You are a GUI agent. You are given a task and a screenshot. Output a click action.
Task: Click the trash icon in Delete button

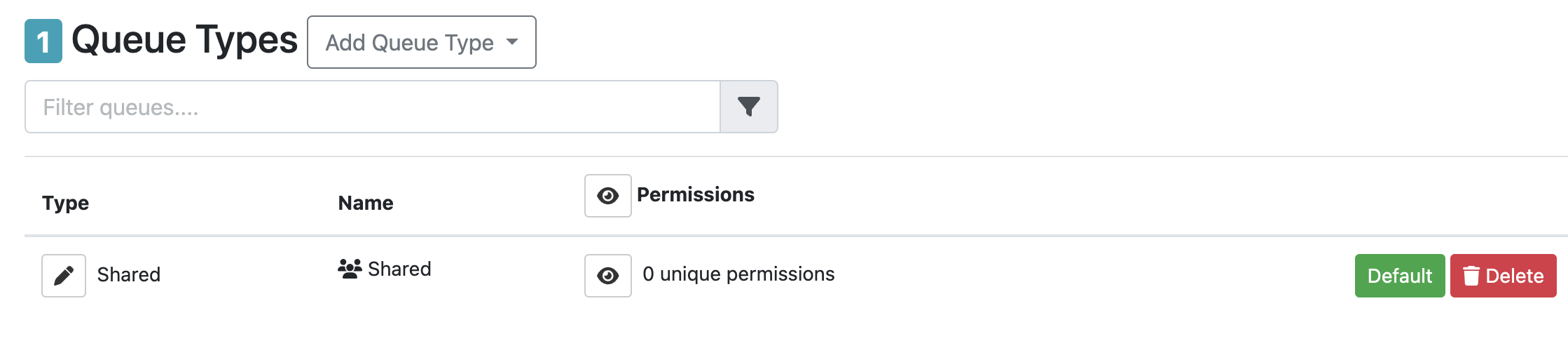(1471, 276)
